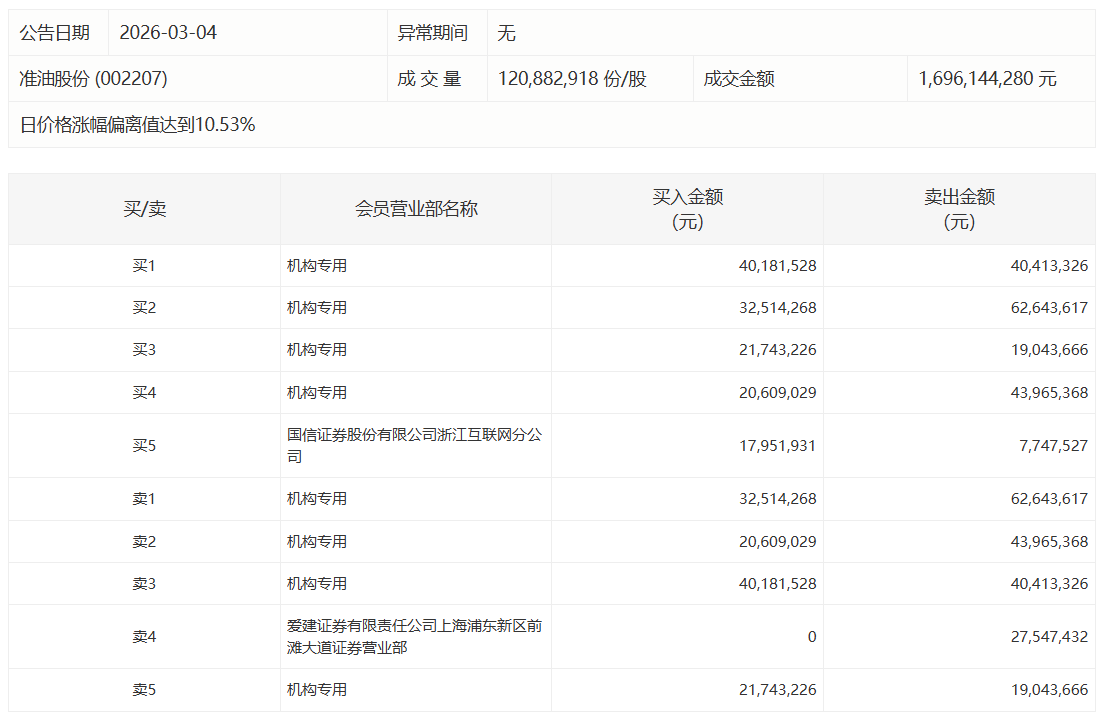Click the buy amount 17,951,931 in row 买5
Viewport: 1105px width, 719px height.
(783, 445)
